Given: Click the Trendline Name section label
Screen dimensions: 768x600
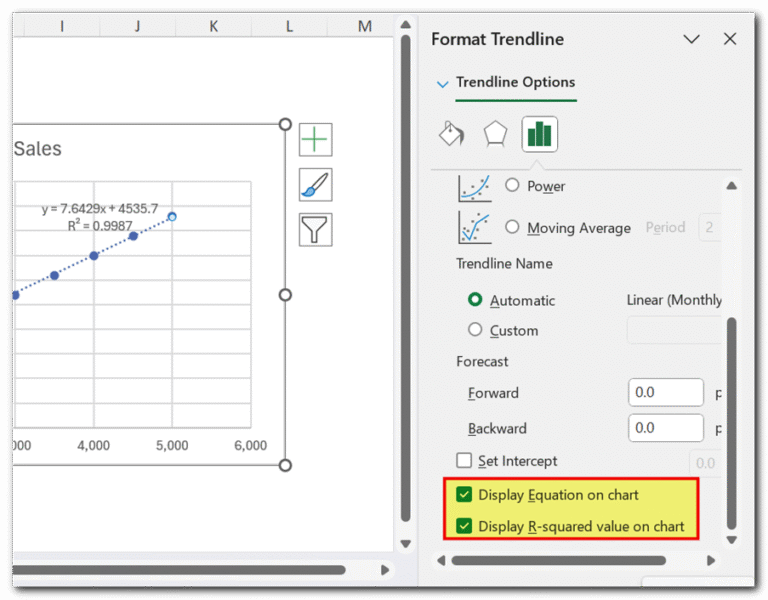Looking at the screenshot, I should [x=504, y=264].
